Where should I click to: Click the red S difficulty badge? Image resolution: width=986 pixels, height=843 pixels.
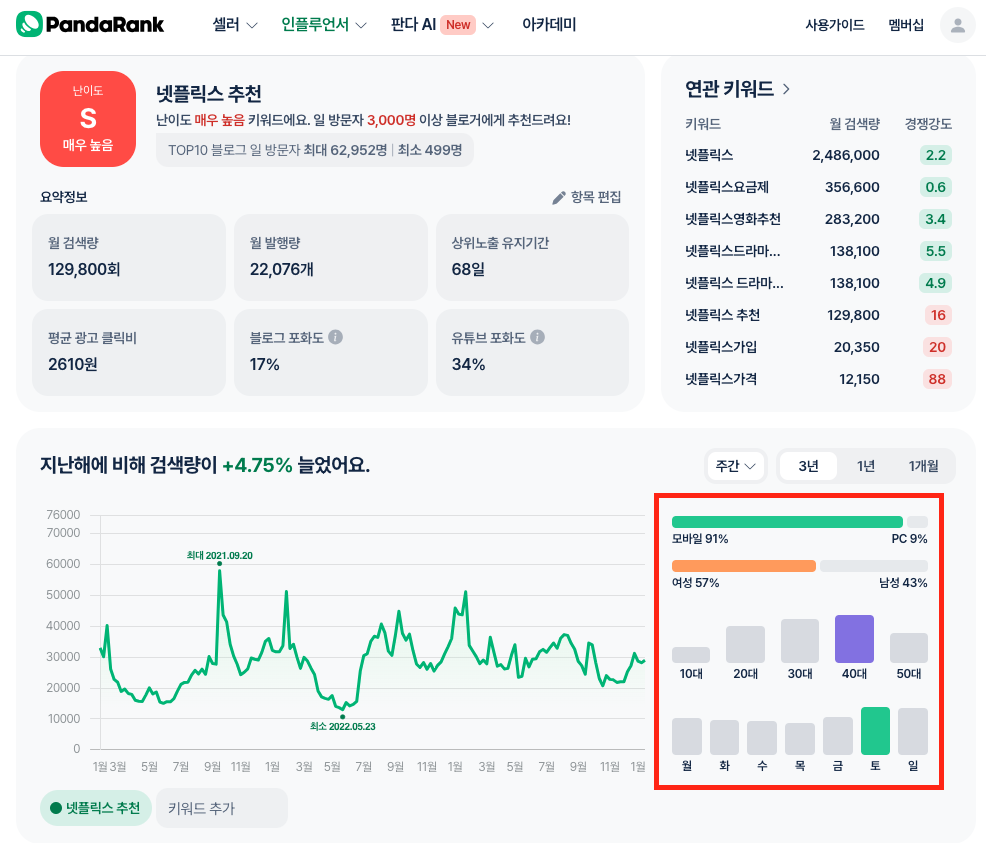click(x=86, y=118)
